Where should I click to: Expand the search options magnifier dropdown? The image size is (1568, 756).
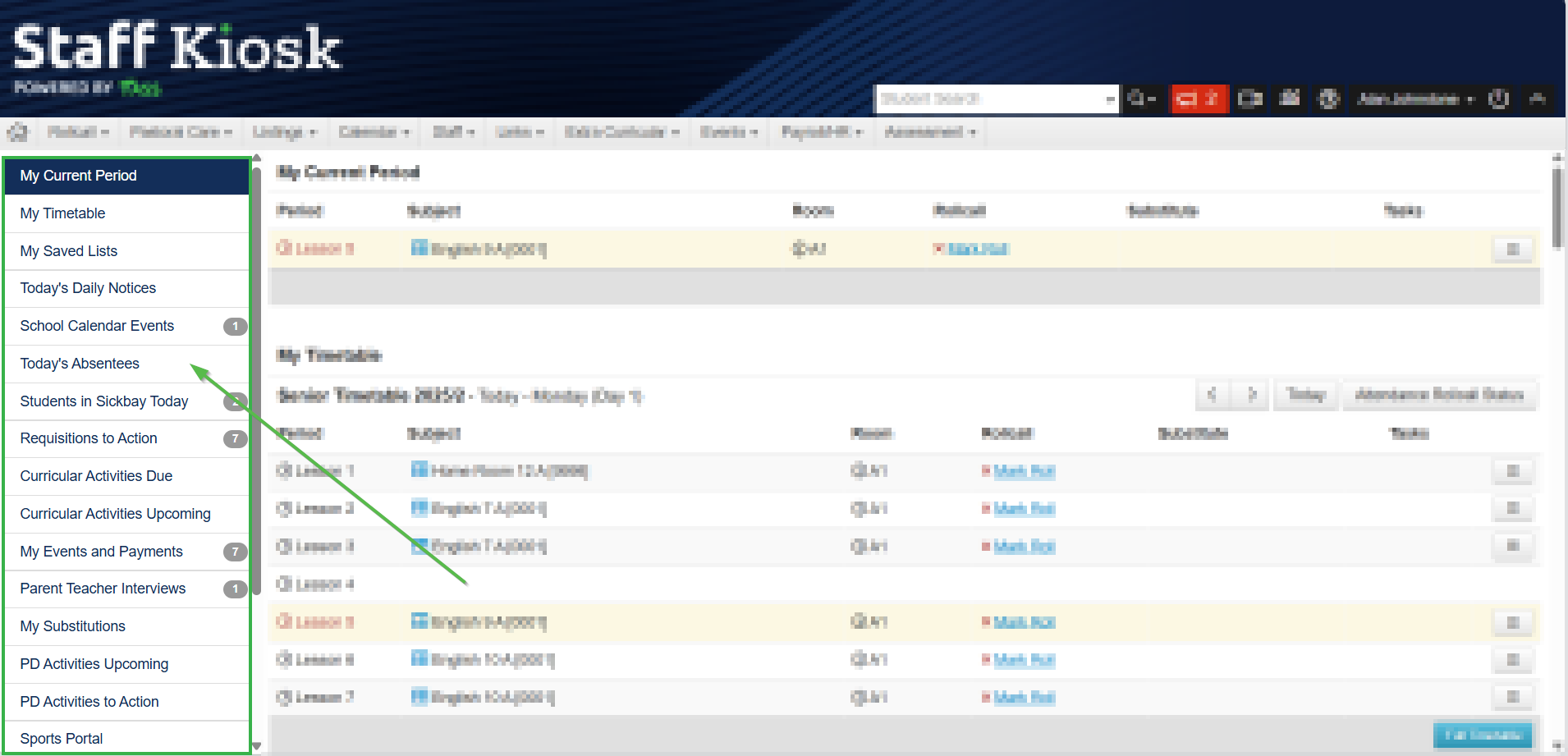coord(1141,99)
